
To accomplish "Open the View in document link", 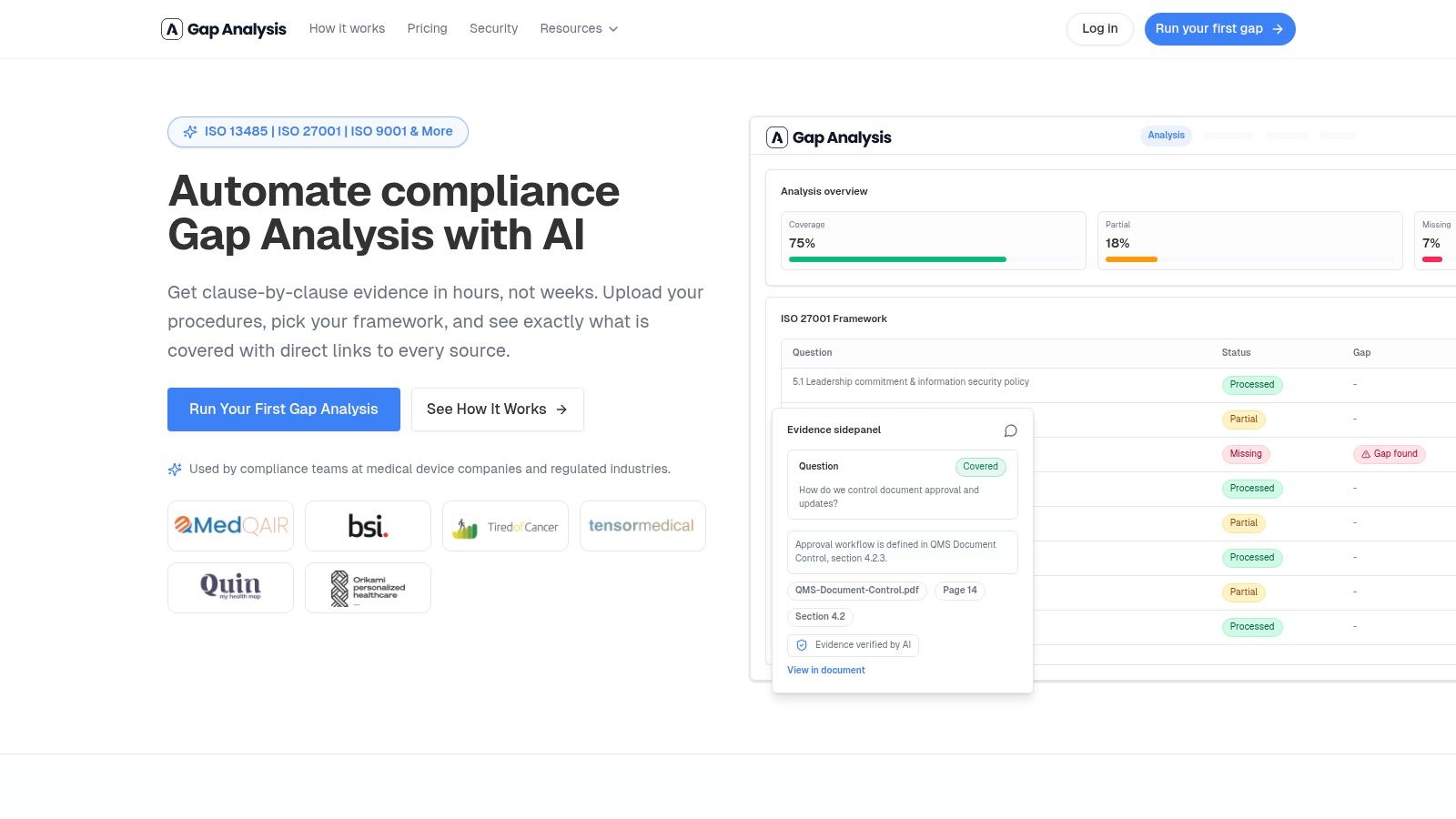I will point(825,670).
